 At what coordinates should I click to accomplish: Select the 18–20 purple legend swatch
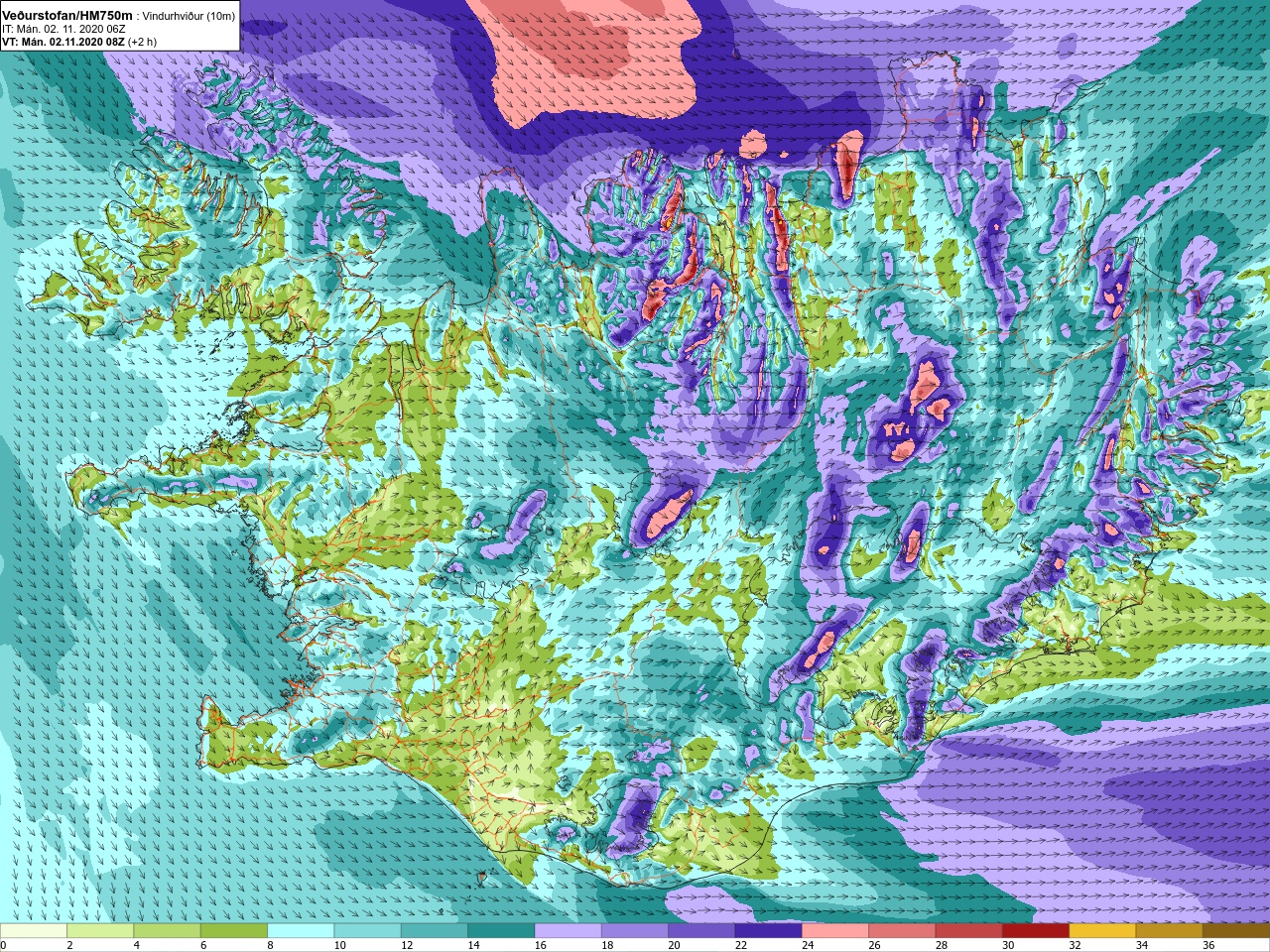[635, 931]
